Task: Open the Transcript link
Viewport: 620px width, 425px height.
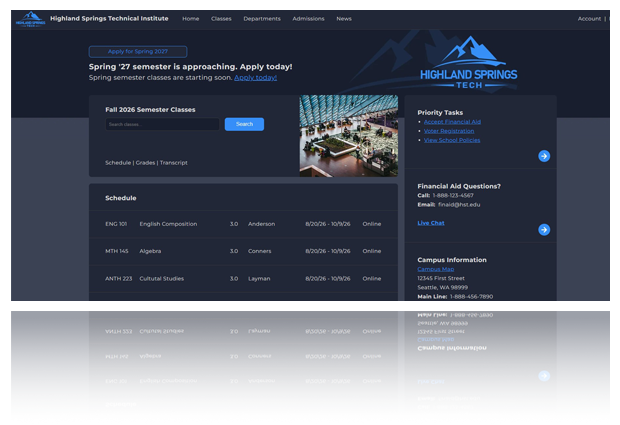Action: 174,162
